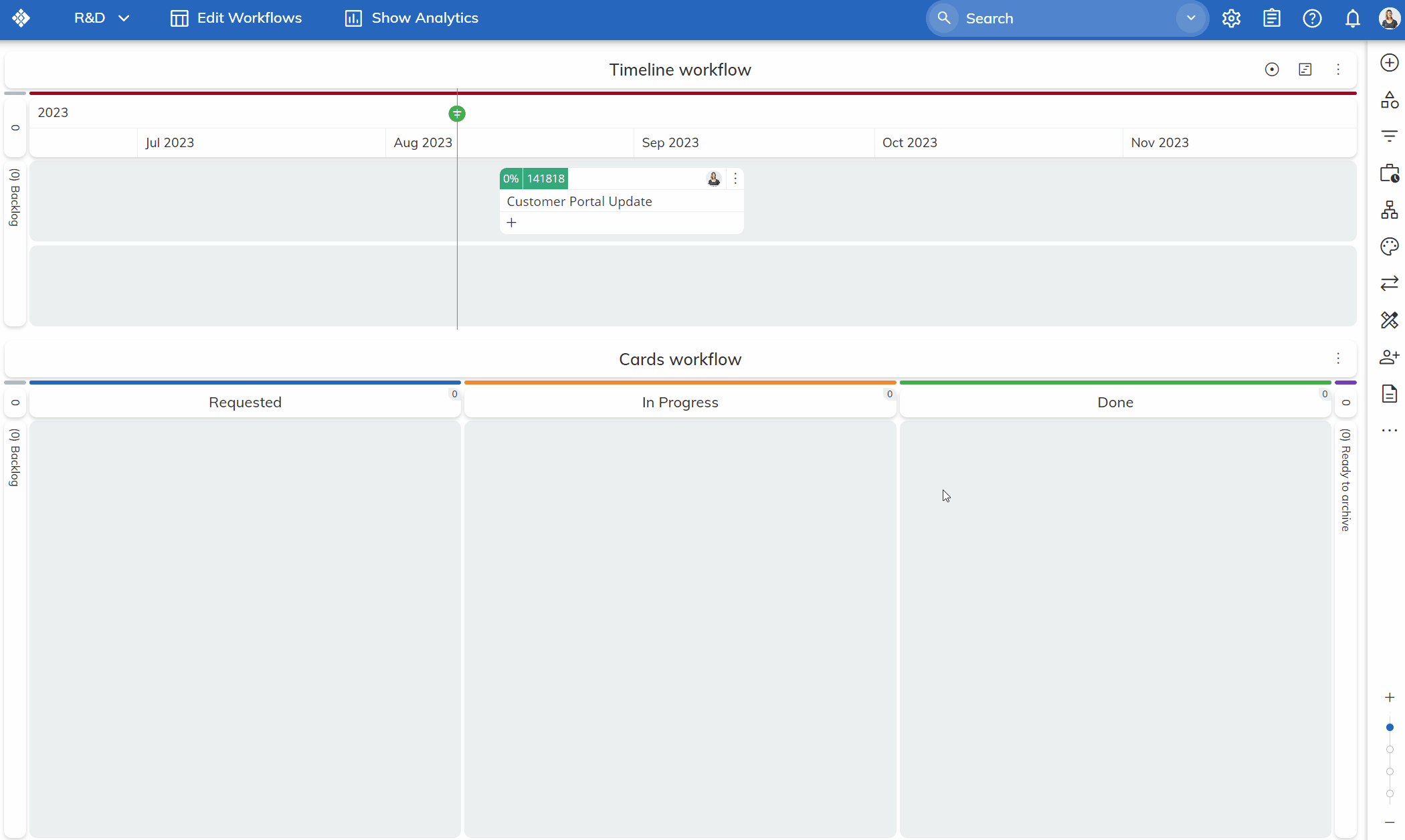Screen dimensions: 1405x840
Task: Click the top zoom level dot on slider
Action: click(x=1390, y=728)
